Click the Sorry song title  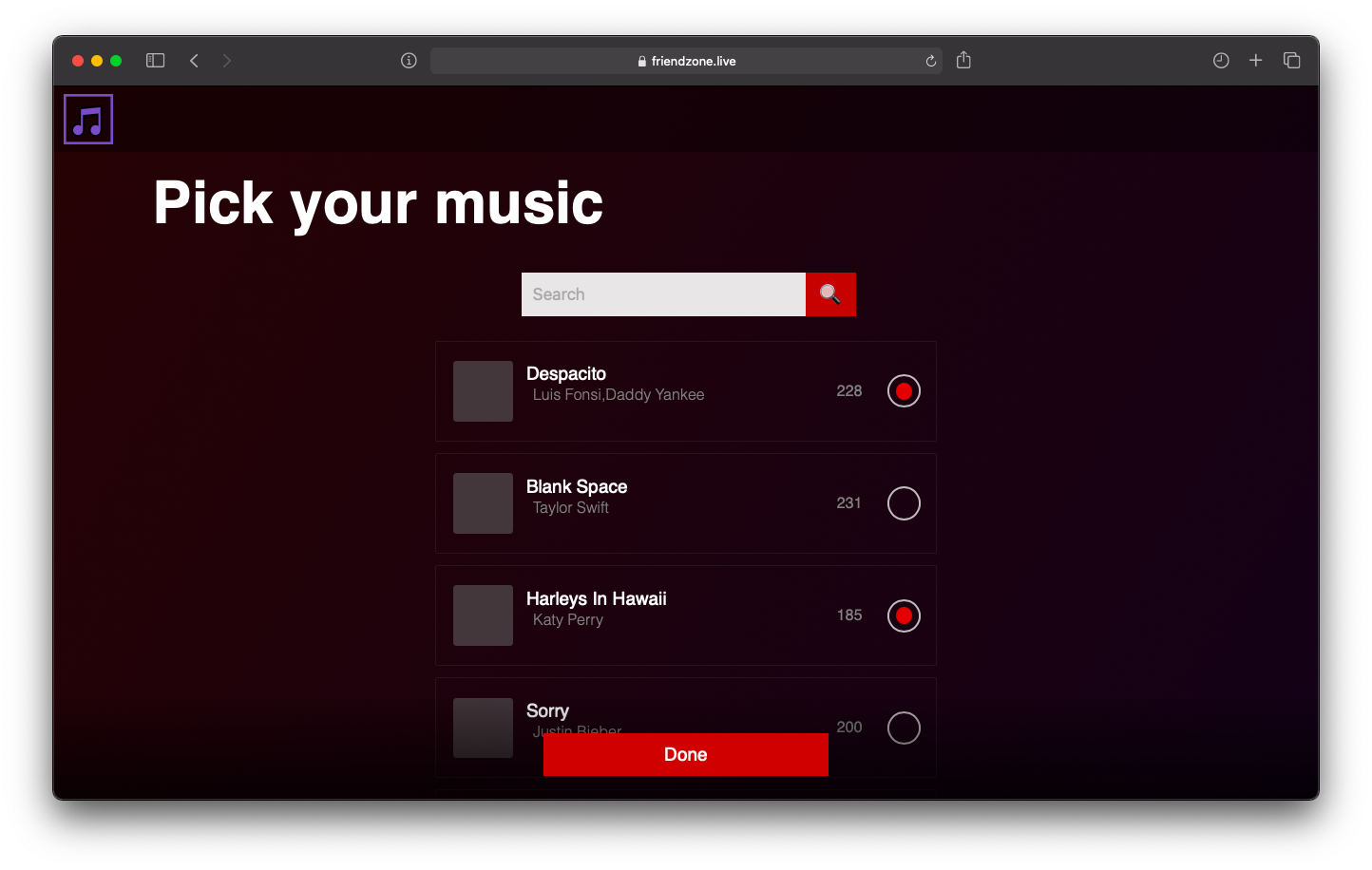click(547, 710)
